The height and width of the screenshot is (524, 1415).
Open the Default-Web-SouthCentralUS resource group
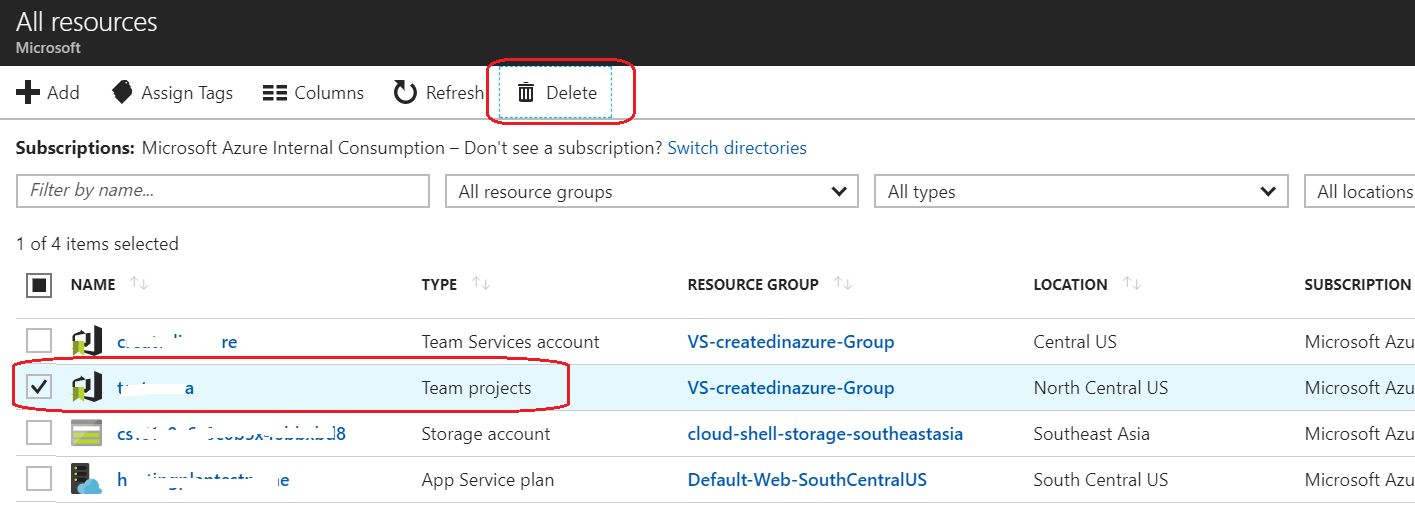click(x=807, y=480)
